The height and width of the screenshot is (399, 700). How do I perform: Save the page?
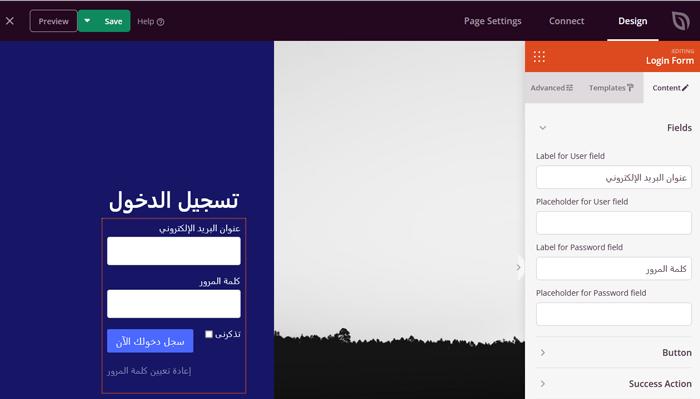pos(113,21)
